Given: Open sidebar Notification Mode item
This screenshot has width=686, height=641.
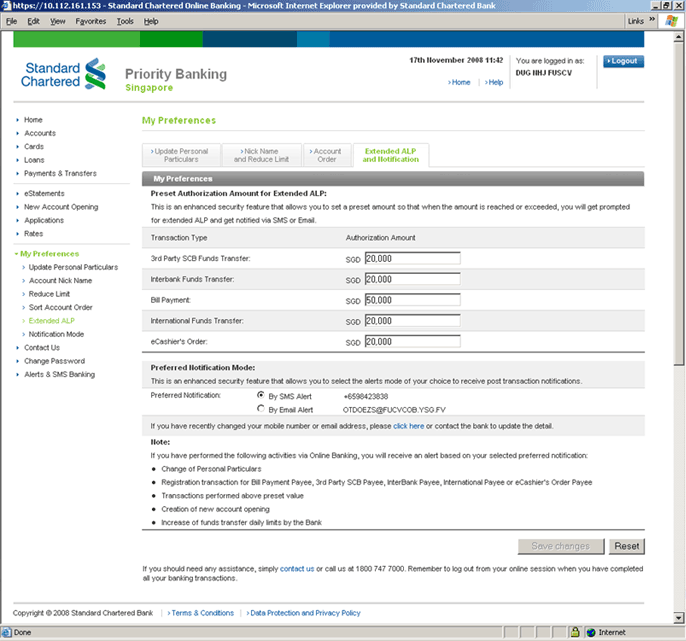Looking at the screenshot, I should [56, 334].
